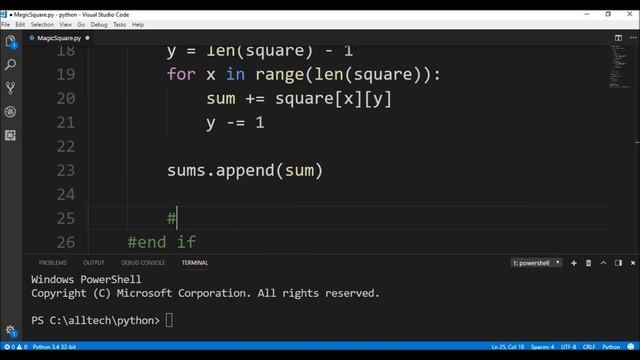
Task: Close the unsaved MagicSquare.py tab dot
Action: click(87, 38)
